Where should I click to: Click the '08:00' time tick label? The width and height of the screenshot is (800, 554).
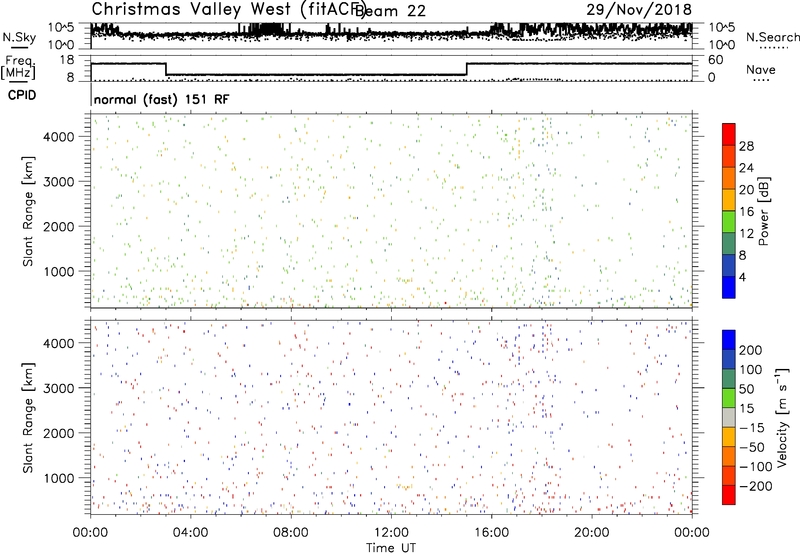click(291, 533)
